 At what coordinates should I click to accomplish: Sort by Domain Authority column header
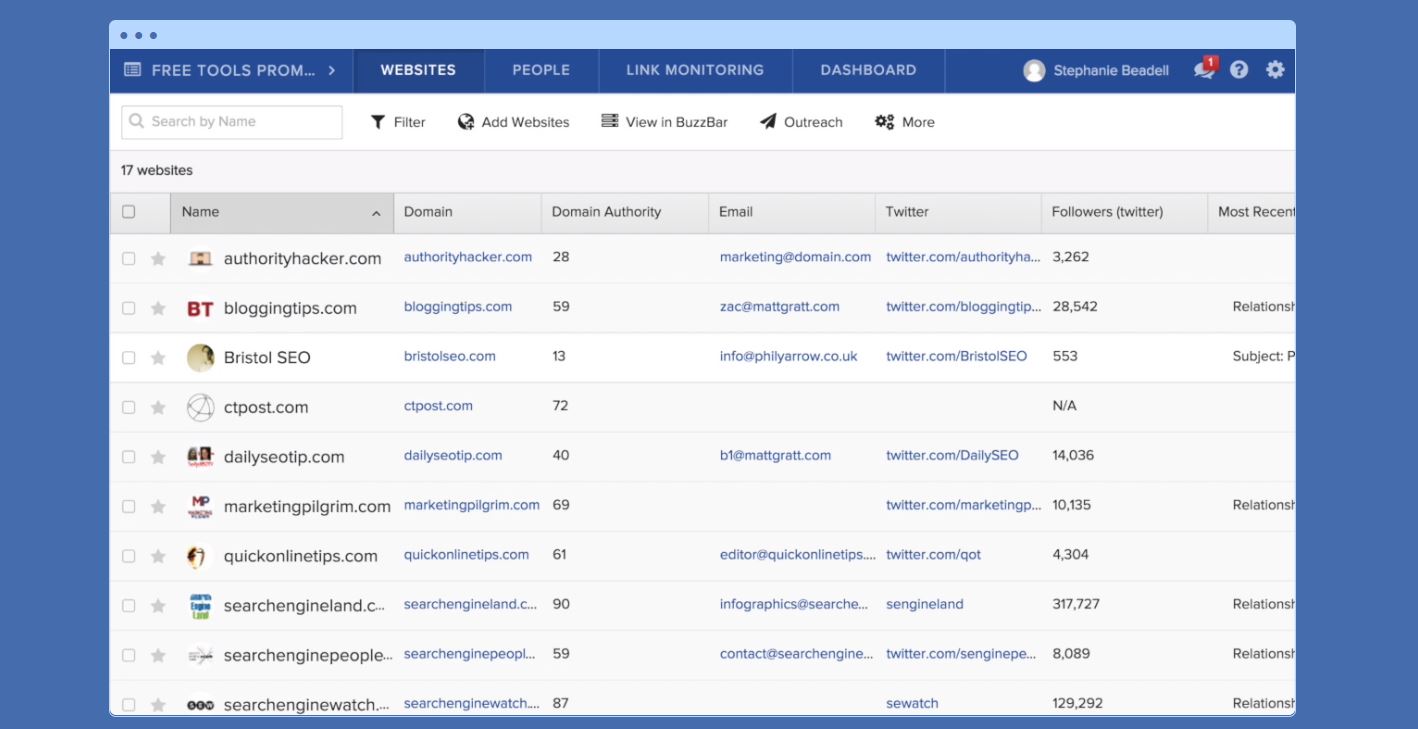[x=625, y=212]
